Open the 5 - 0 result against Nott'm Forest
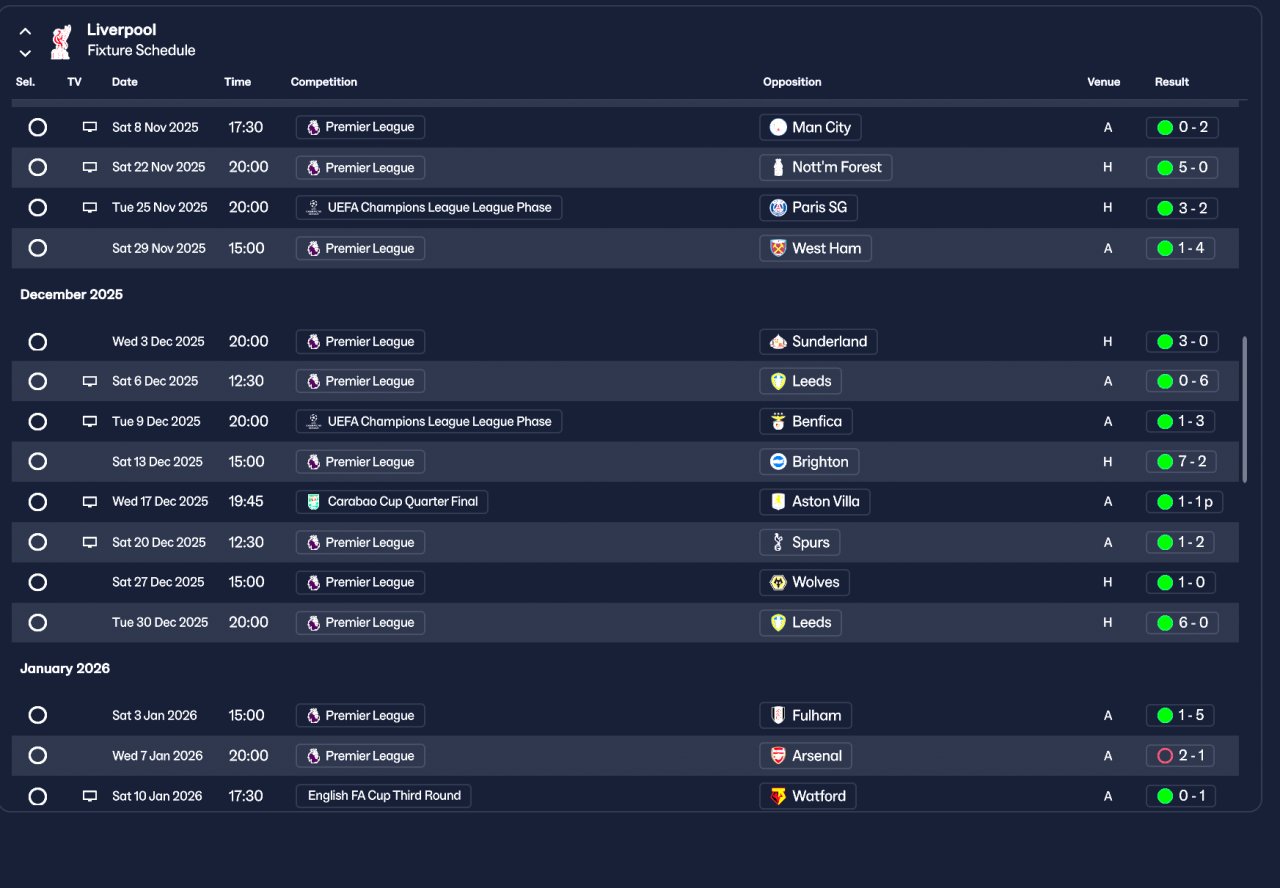The width and height of the screenshot is (1280, 888). [1182, 167]
